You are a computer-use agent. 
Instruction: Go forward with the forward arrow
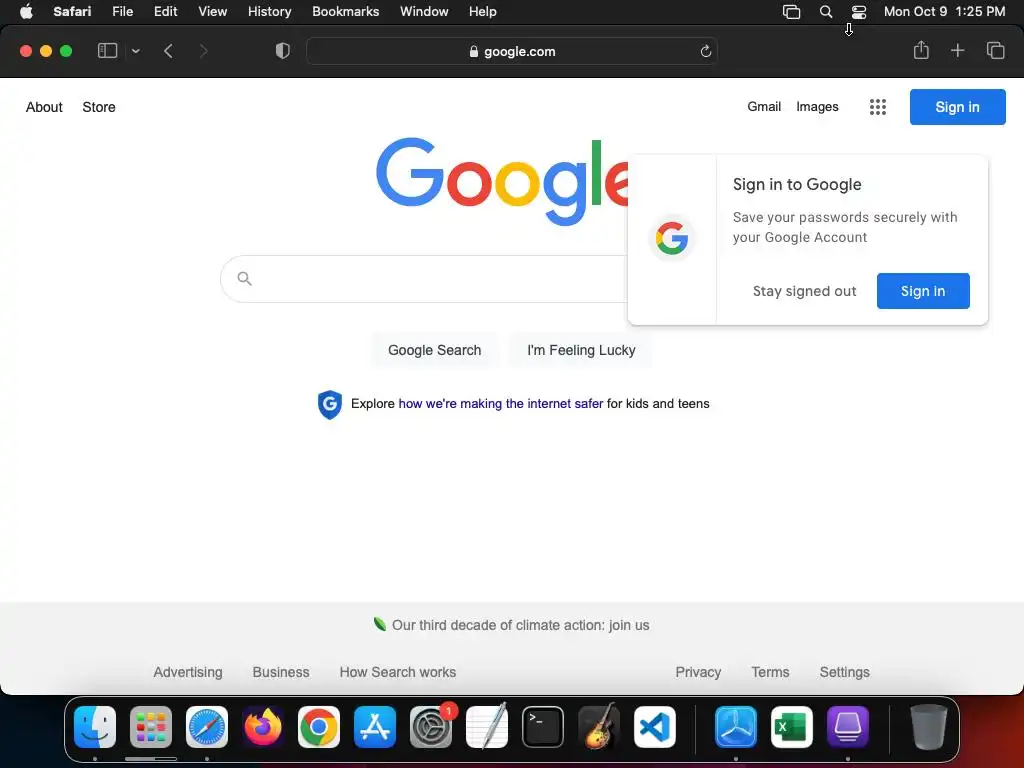[x=203, y=51]
